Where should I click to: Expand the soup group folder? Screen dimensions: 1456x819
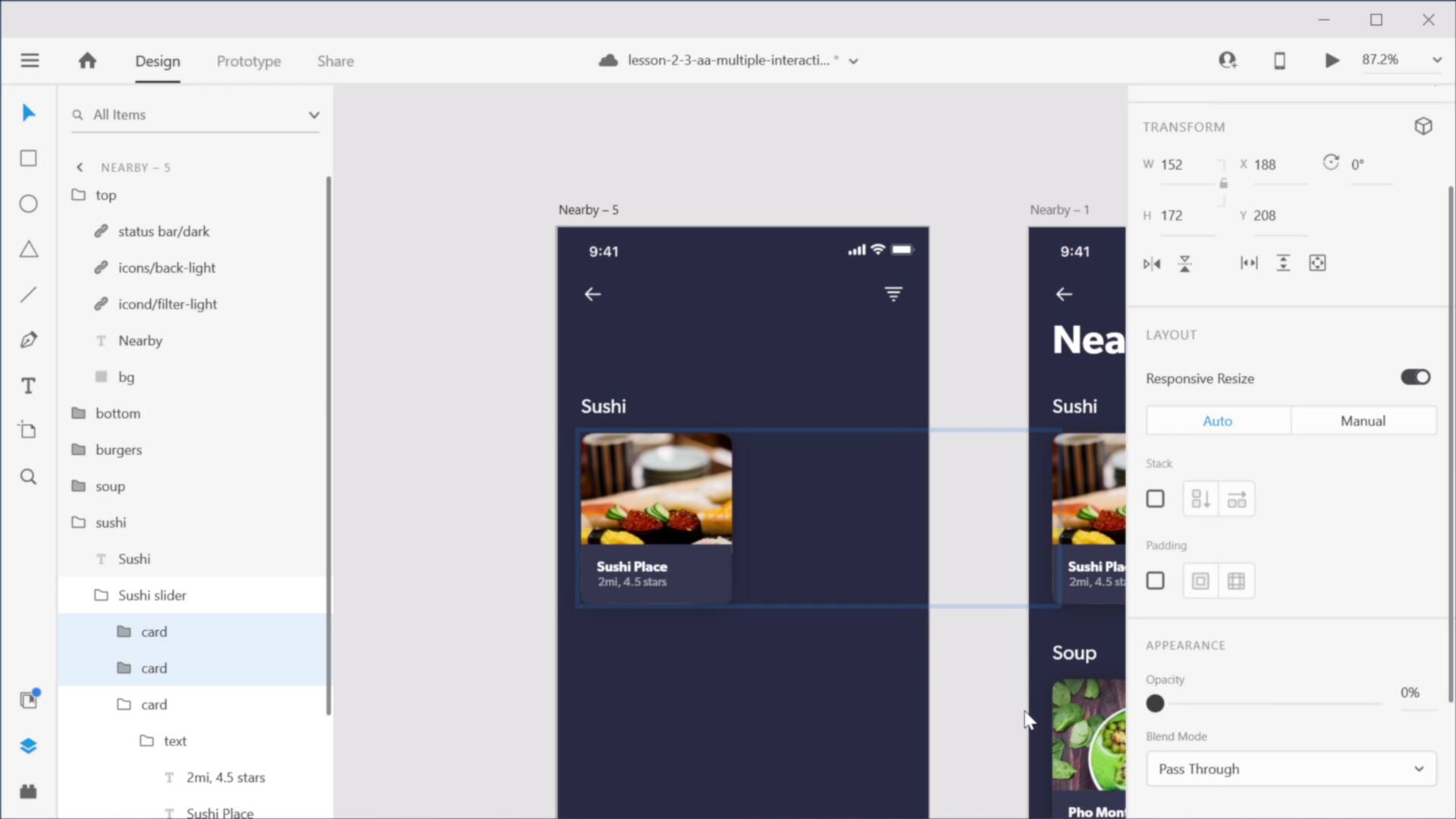tap(78, 486)
